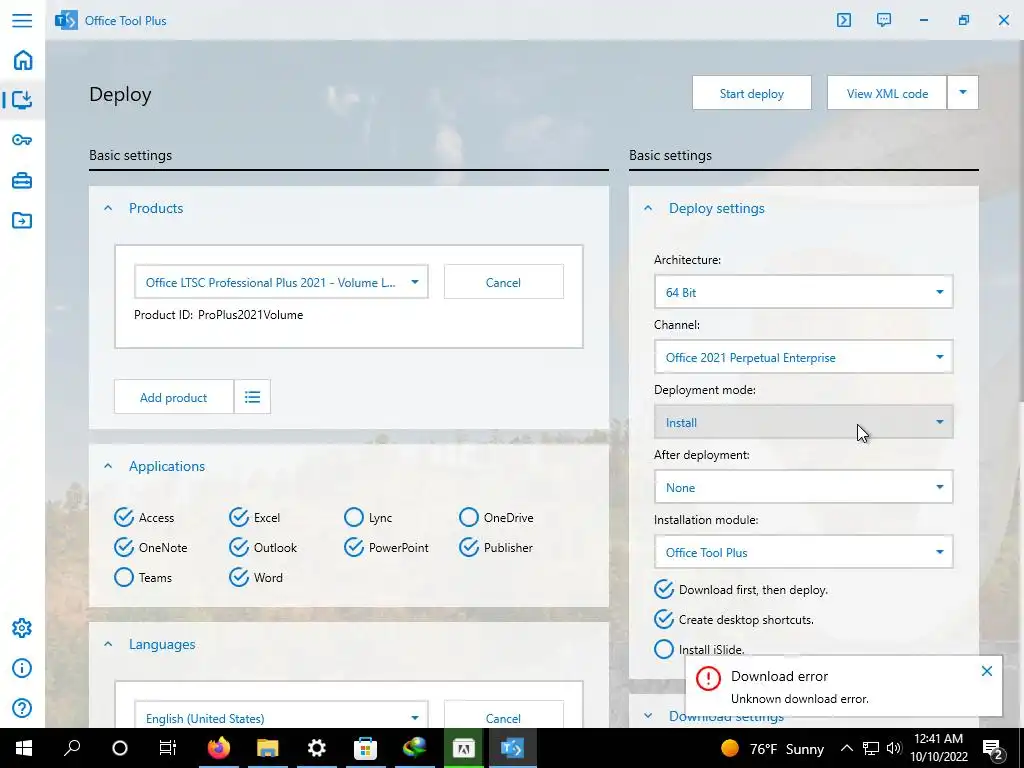Open the Deployment mode dropdown

[x=803, y=423]
